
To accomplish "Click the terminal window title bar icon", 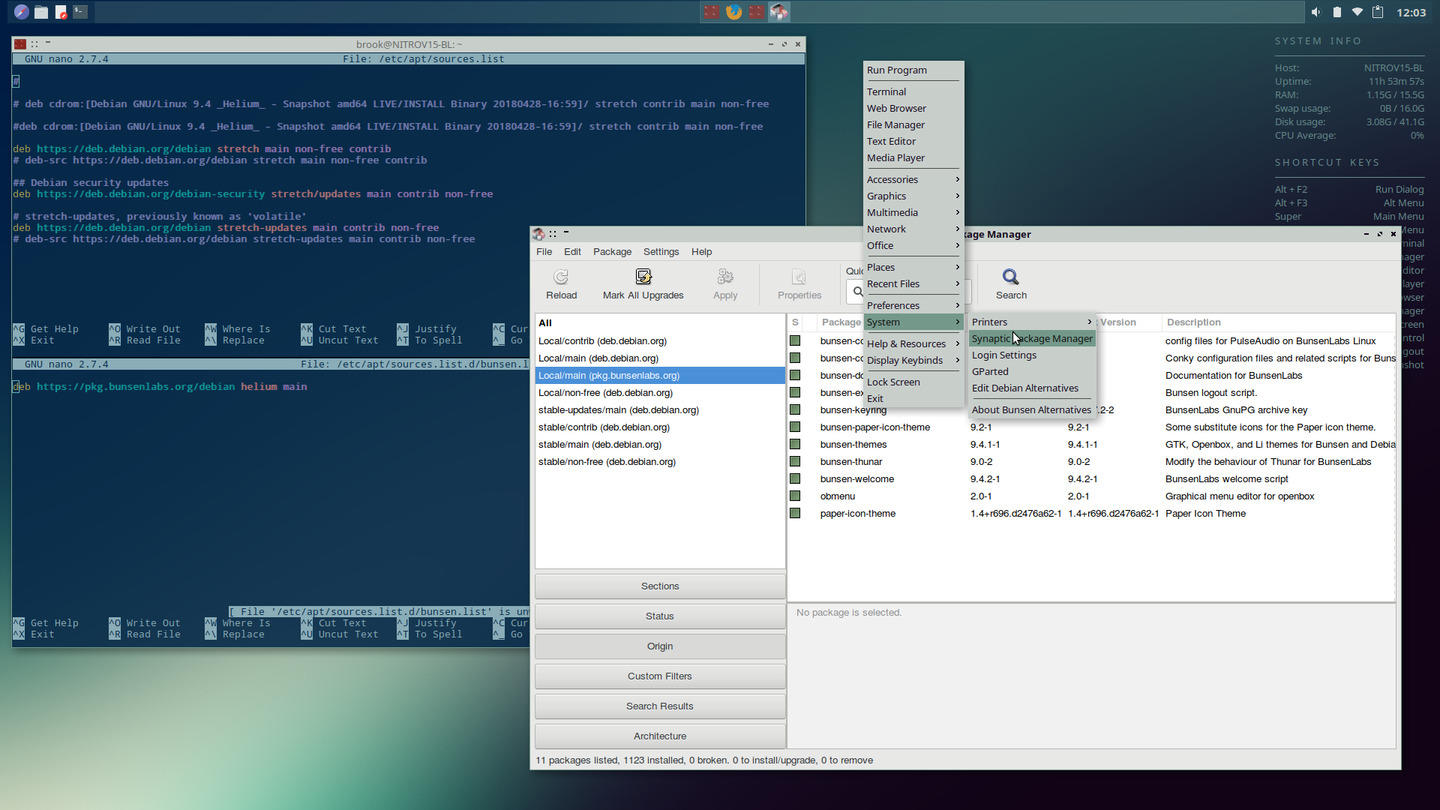I will [20, 44].
